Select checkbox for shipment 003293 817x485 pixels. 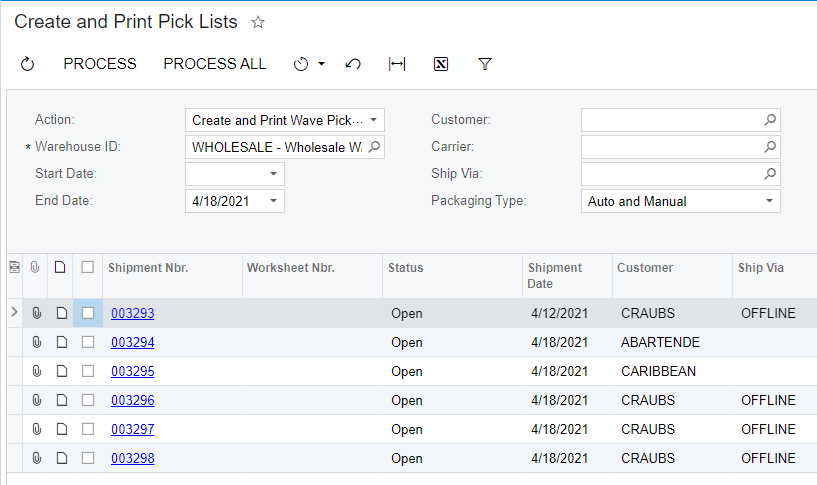click(x=88, y=313)
